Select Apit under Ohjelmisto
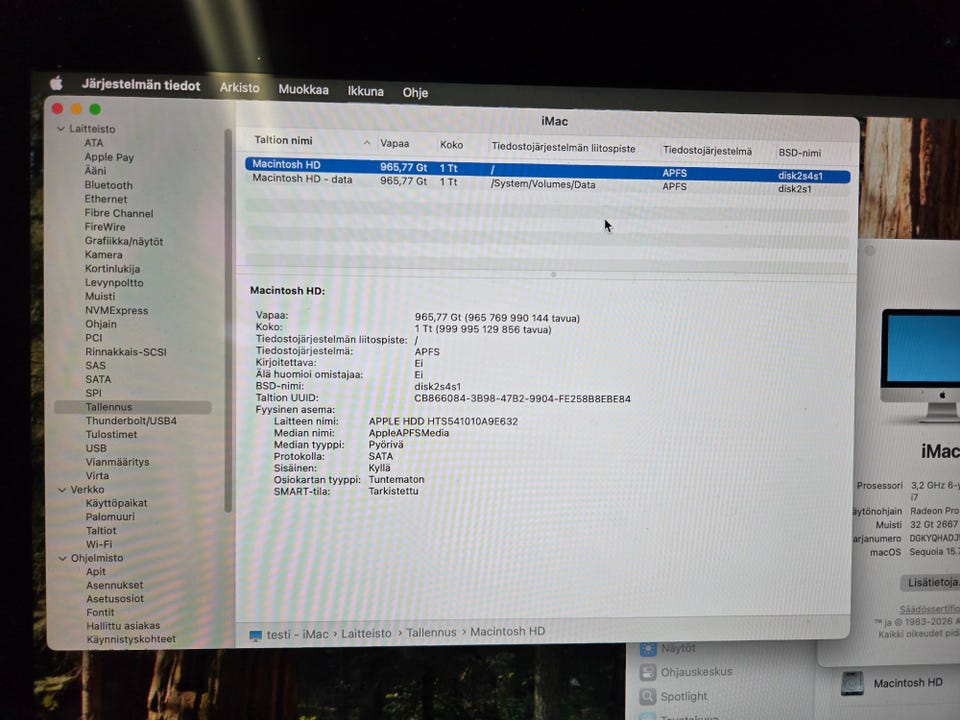The height and width of the screenshot is (720, 960). (96, 572)
